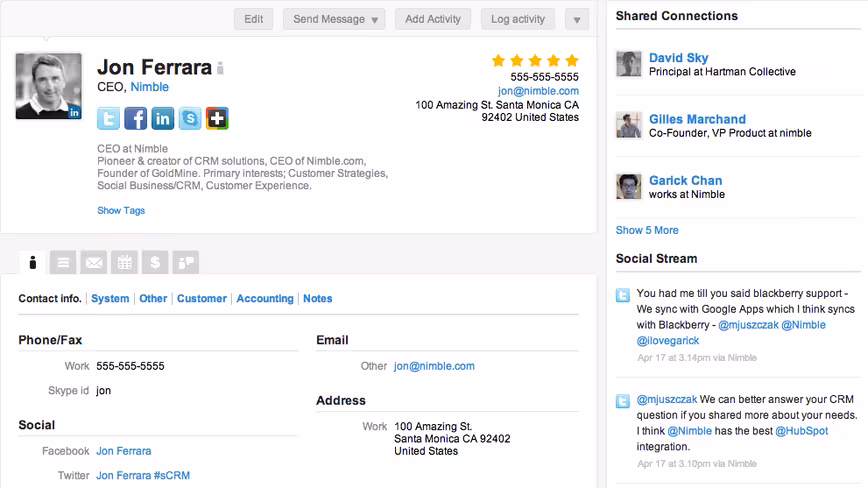Click the Twitter icon beside the CRM question tweet
Screen dimensions: 868x488
[x=623, y=401]
